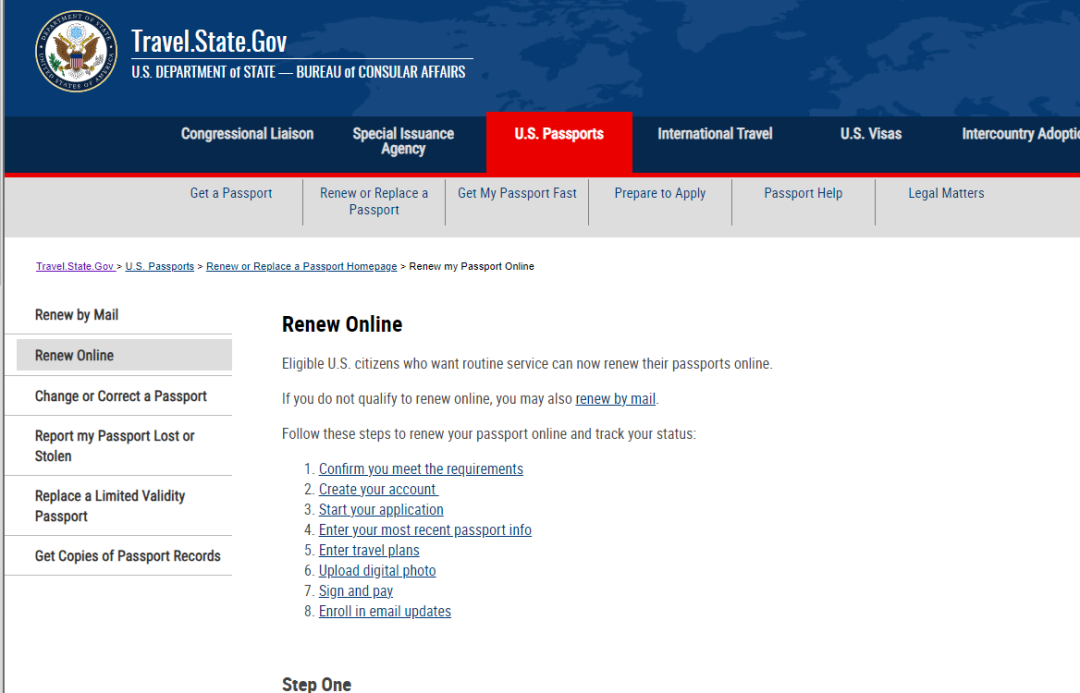Screen dimensions: 1080x693
Task: Jump to Create your account step
Action: (378, 489)
